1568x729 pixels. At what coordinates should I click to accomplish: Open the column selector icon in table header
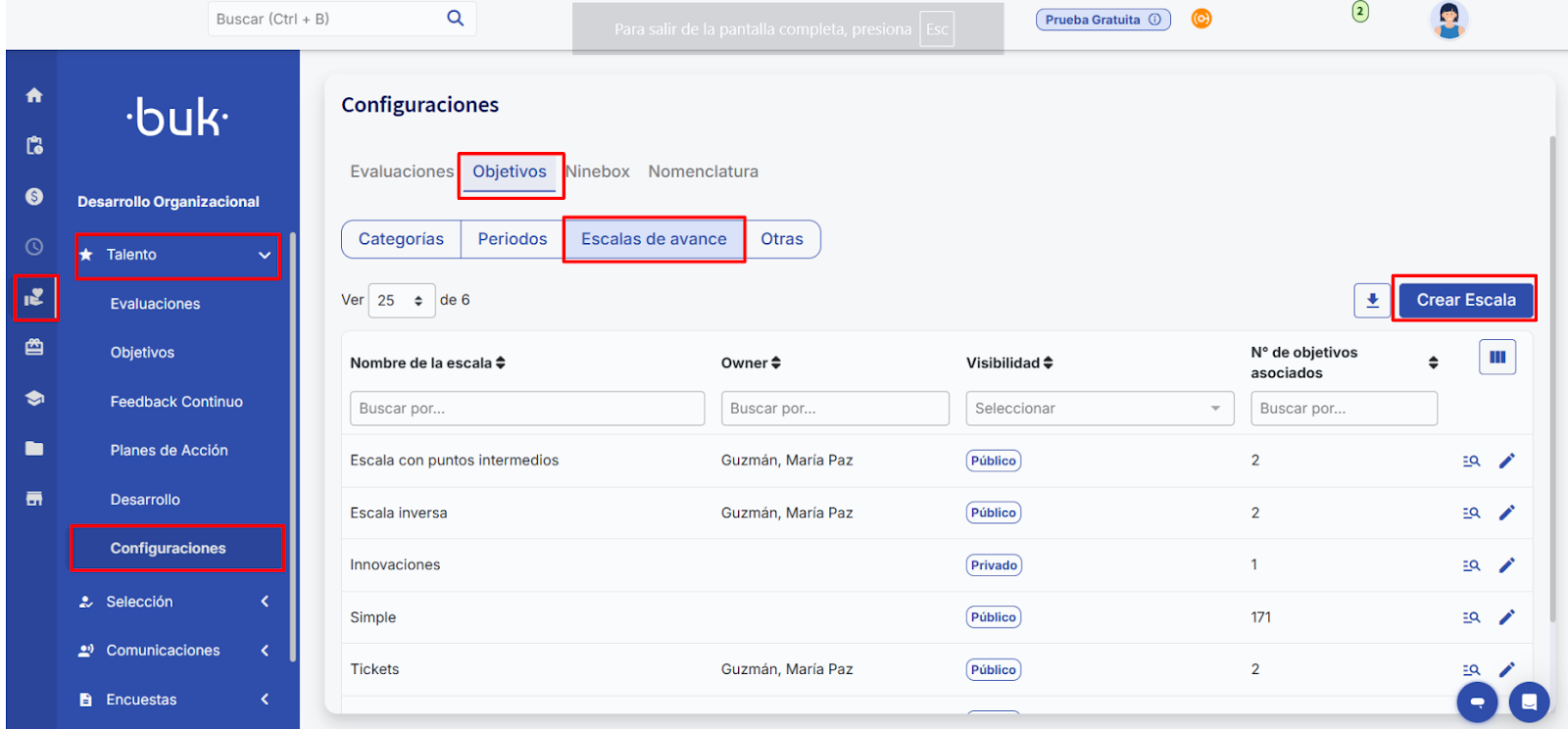pos(1496,358)
